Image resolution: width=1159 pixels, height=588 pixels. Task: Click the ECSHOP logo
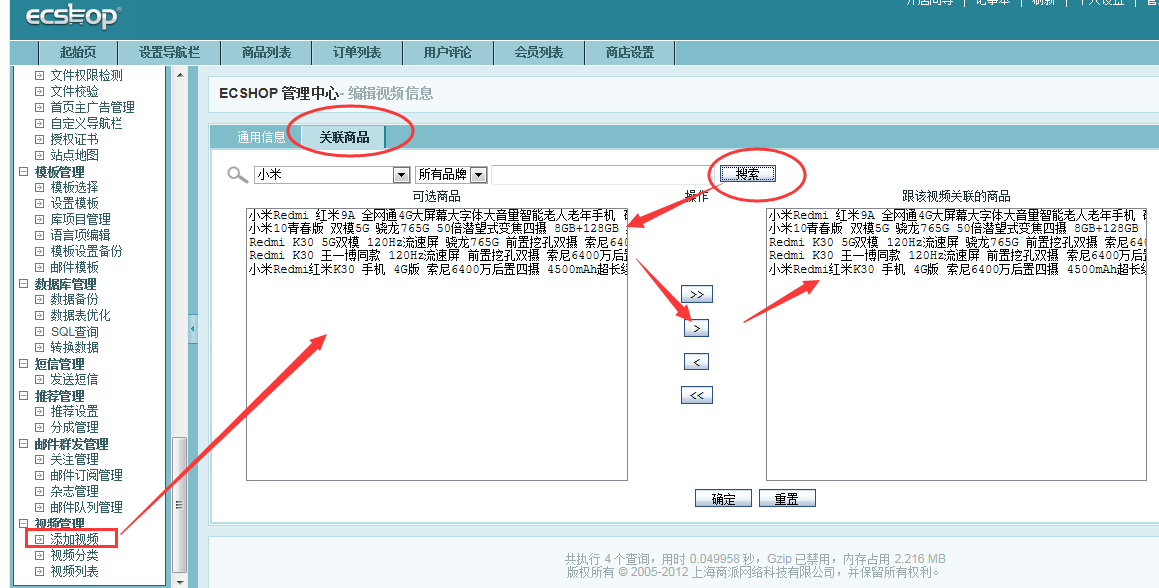point(73,16)
